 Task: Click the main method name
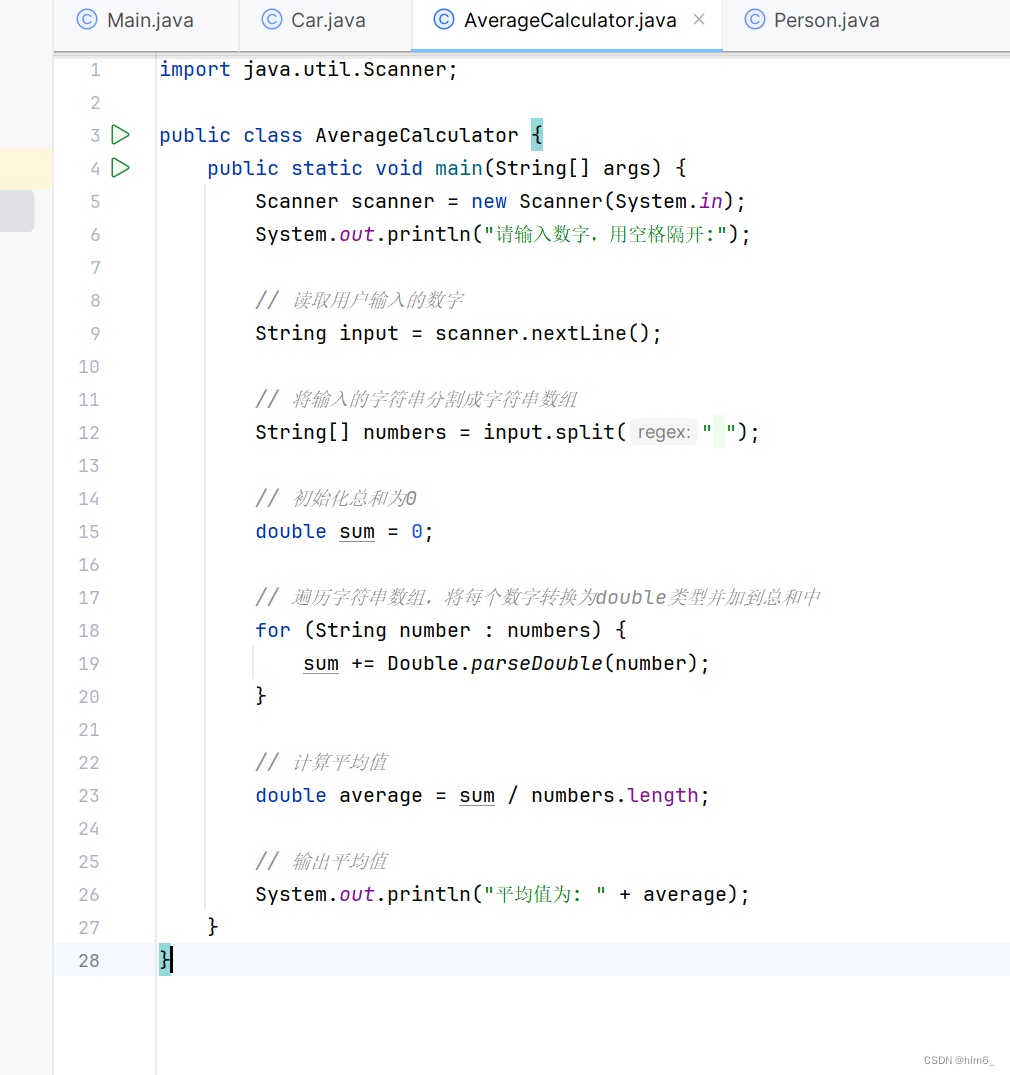click(x=459, y=168)
